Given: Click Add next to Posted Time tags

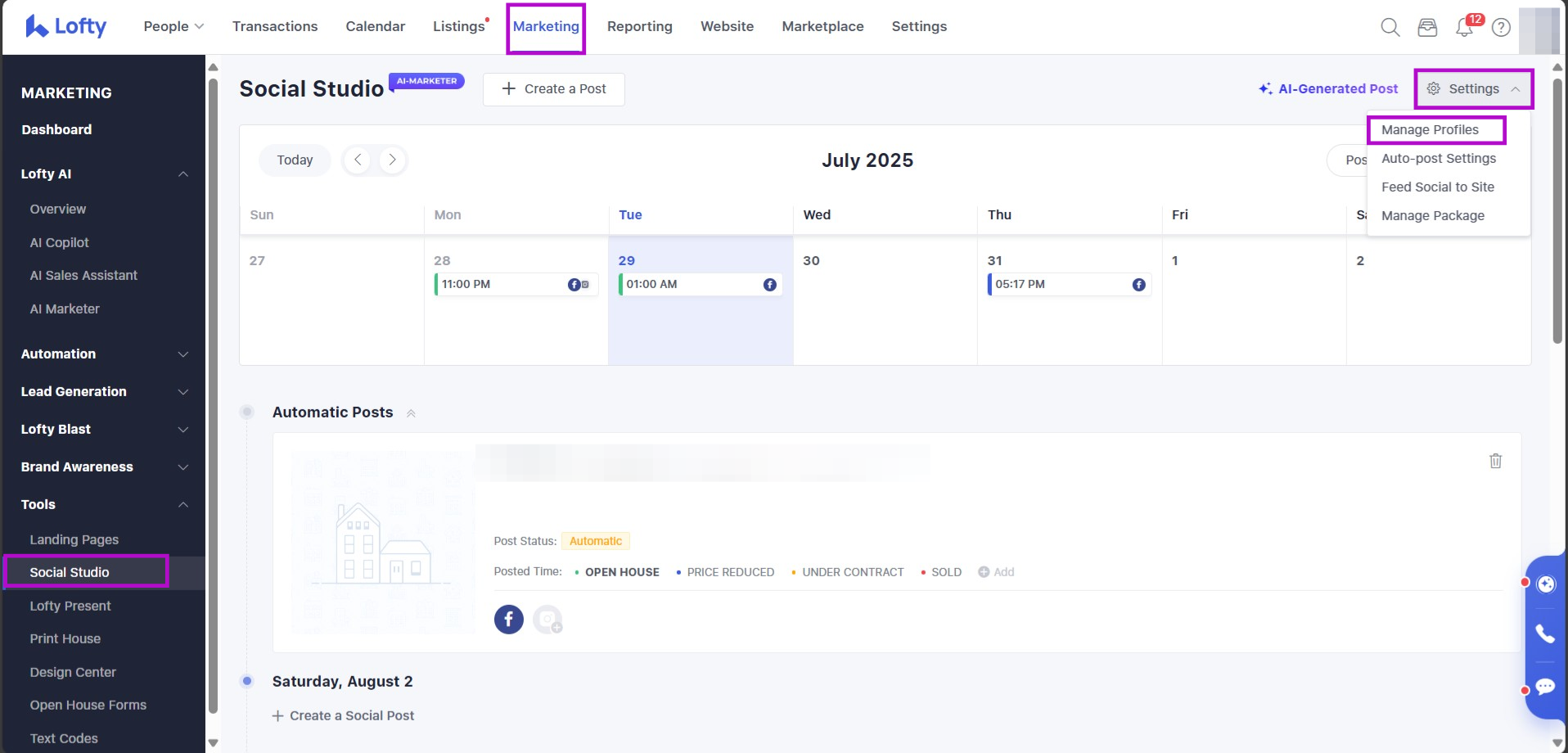Looking at the screenshot, I should coord(996,572).
